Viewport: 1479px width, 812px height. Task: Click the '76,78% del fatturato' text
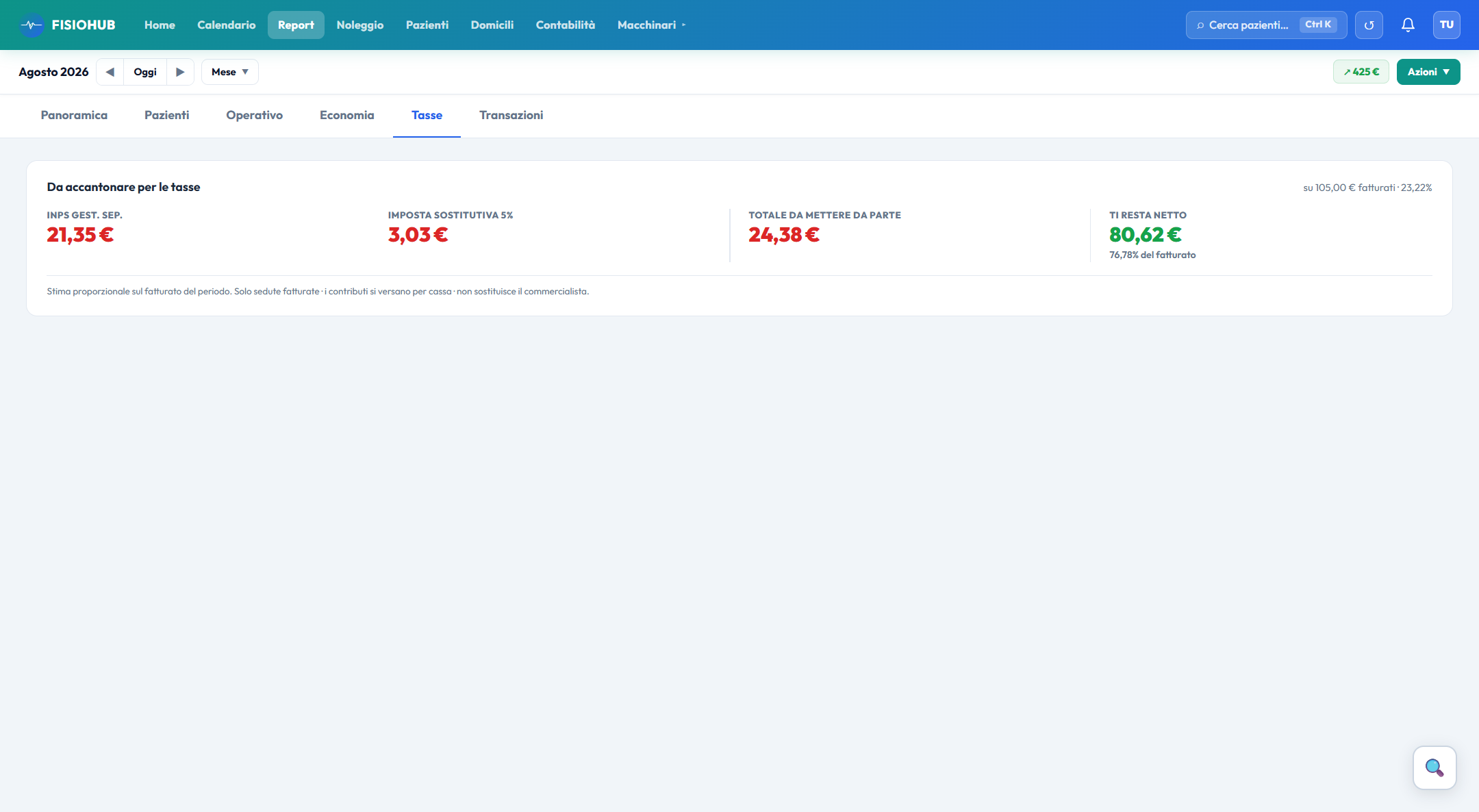tap(1152, 255)
